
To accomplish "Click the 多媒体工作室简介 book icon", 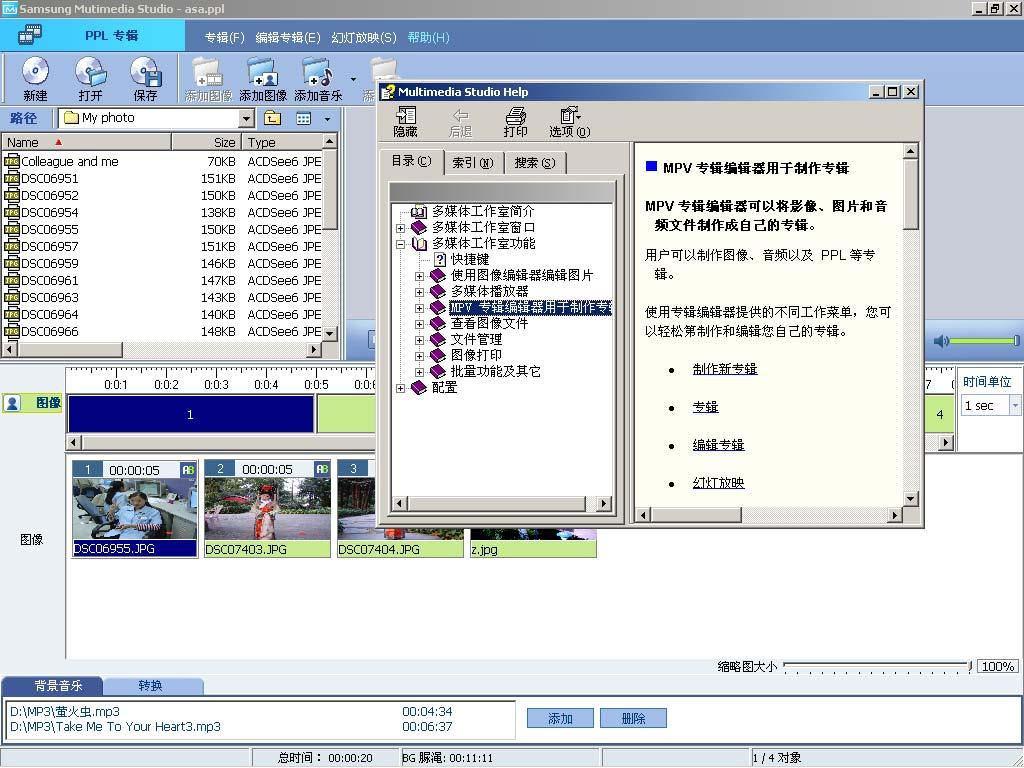I will [419, 212].
